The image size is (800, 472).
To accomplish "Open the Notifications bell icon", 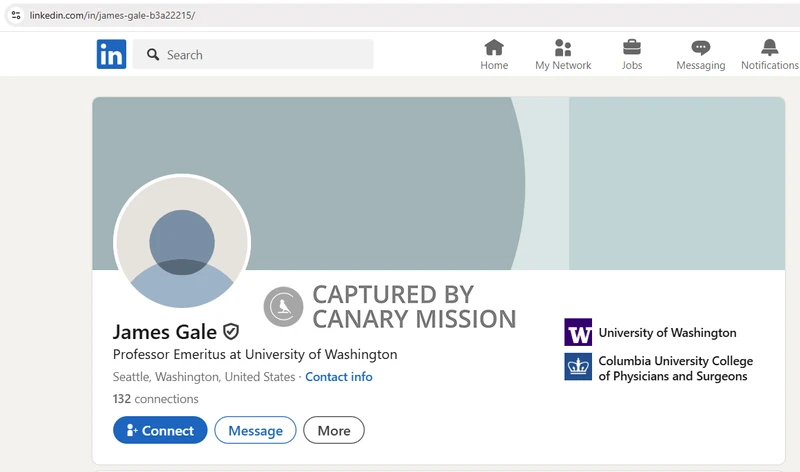I will (x=769, y=47).
